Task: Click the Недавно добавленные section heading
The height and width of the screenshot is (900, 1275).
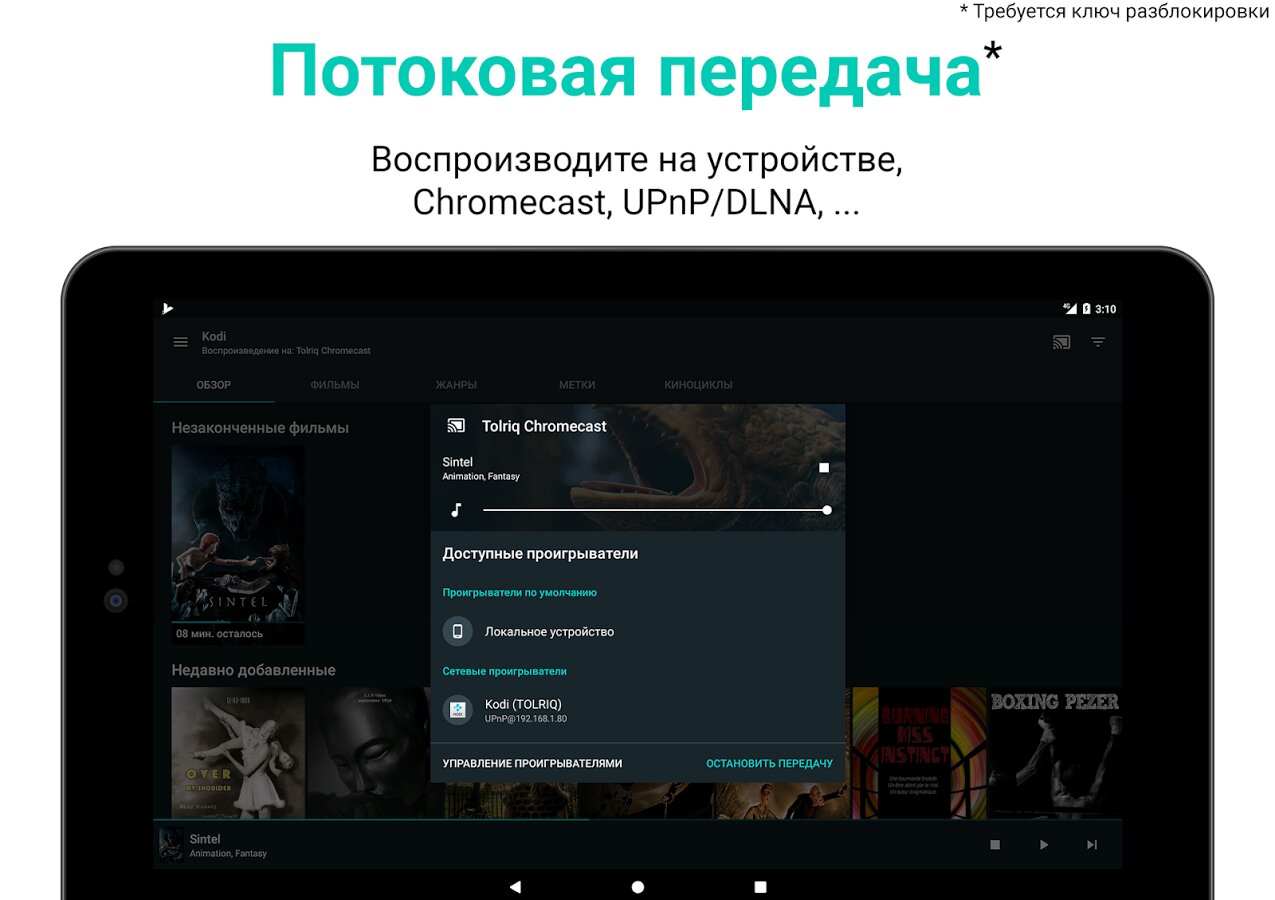Action: [253, 670]
